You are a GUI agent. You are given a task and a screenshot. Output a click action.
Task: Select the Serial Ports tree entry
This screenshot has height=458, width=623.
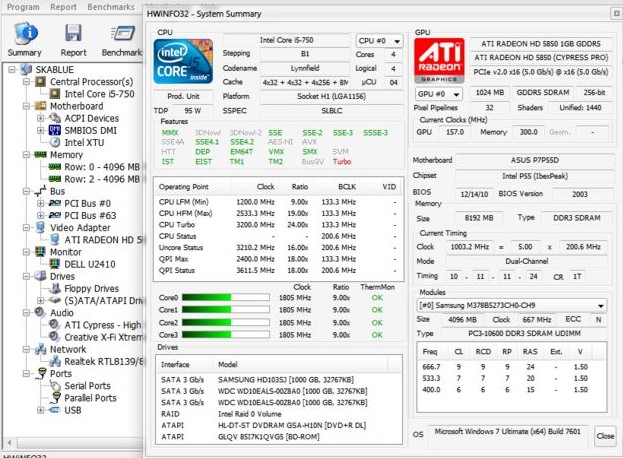click(x=87, y=386)
